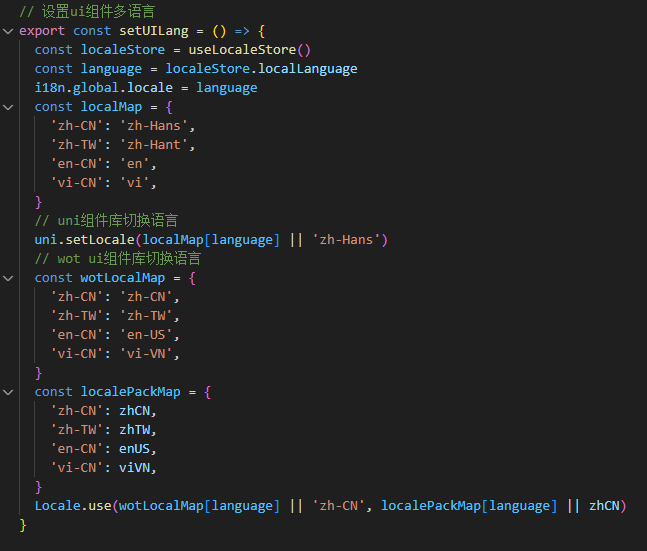Click the comment '// uni组件库切换语言'
The image size is (647, 551).
106,221
